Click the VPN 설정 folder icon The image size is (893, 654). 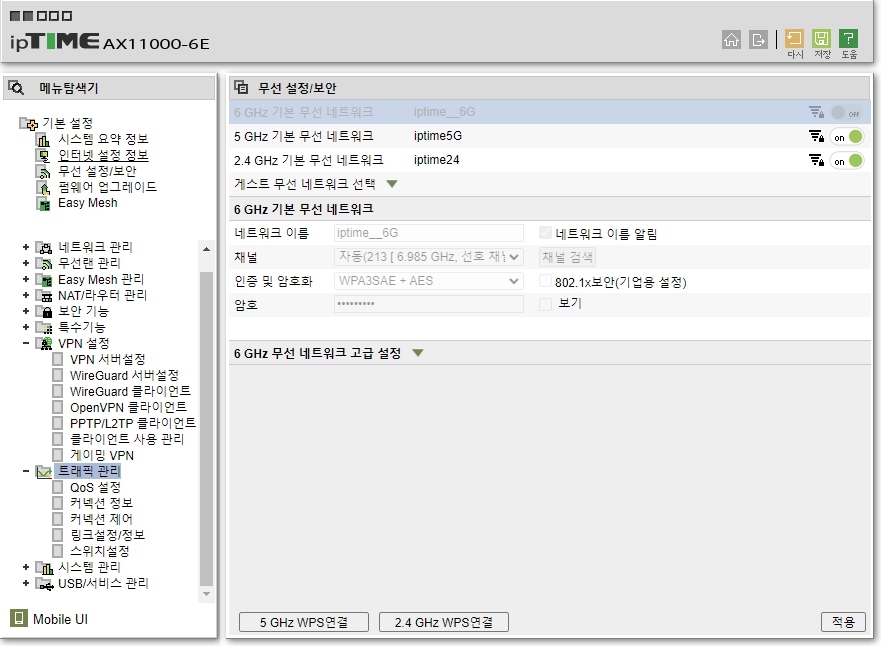tap(44, 344)
